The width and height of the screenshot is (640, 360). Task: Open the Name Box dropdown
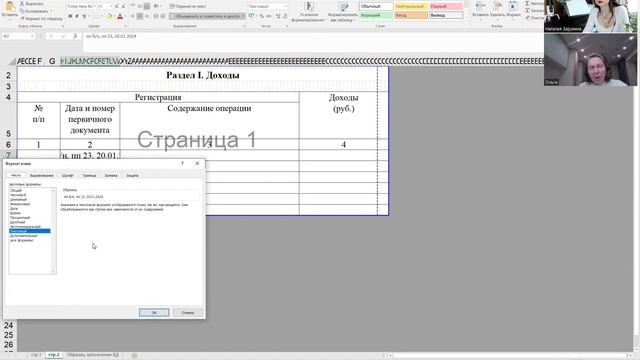click(32, 36)
